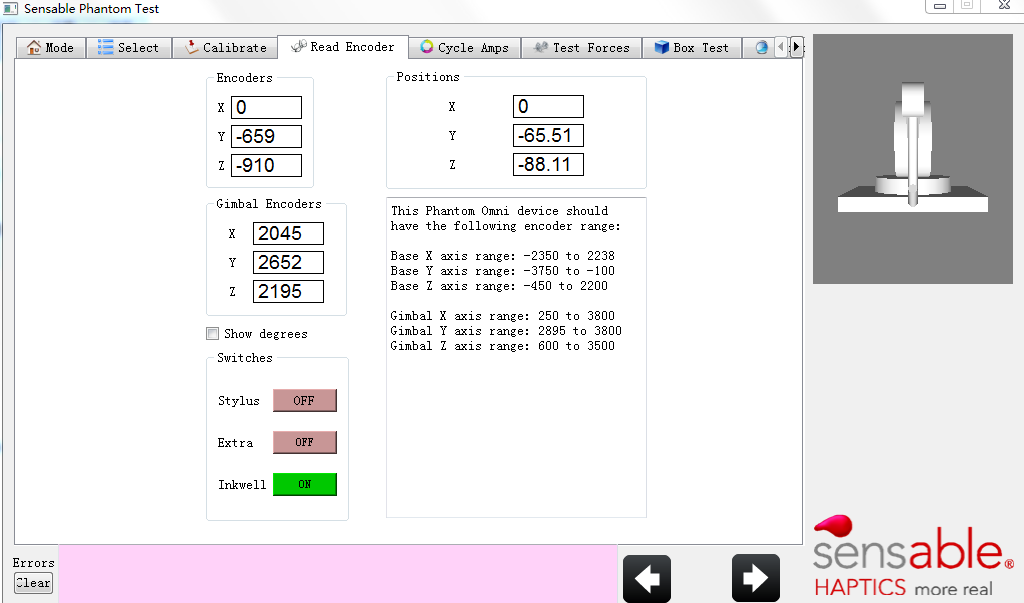
Task: Click the Mode tab house icon
Action: (34, 47)
